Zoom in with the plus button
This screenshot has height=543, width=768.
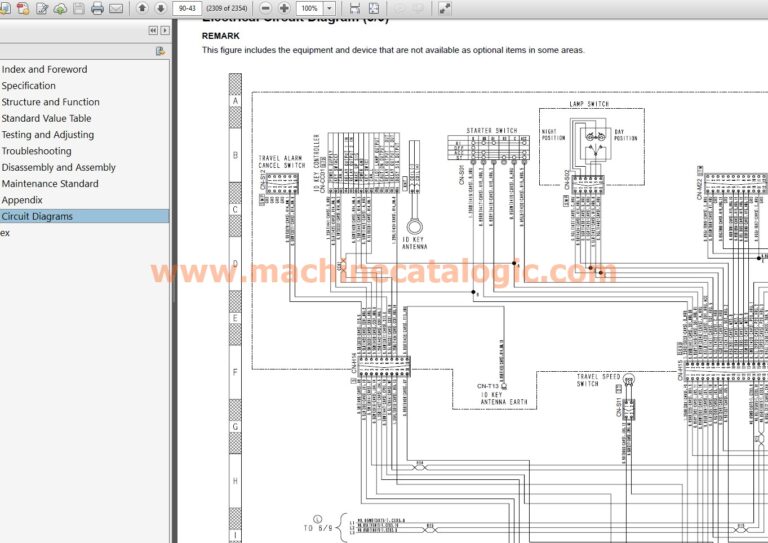284,8
